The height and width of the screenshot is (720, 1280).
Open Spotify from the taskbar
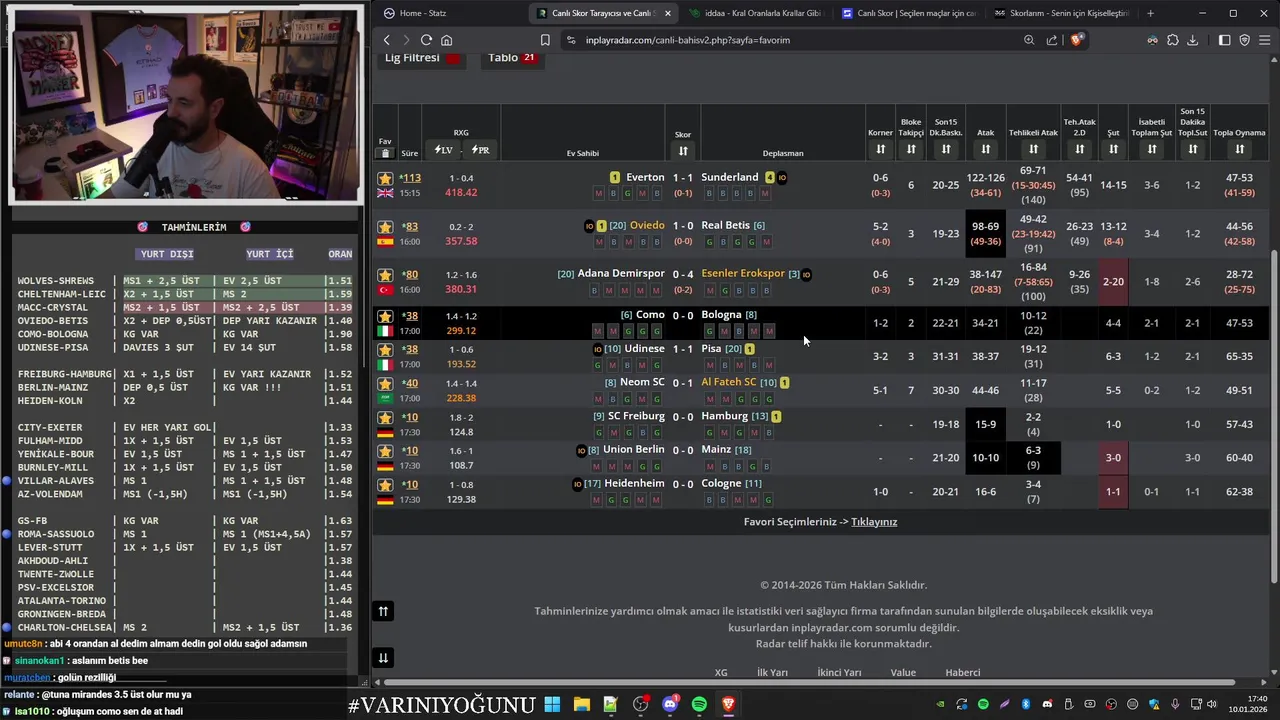(699, 704)
